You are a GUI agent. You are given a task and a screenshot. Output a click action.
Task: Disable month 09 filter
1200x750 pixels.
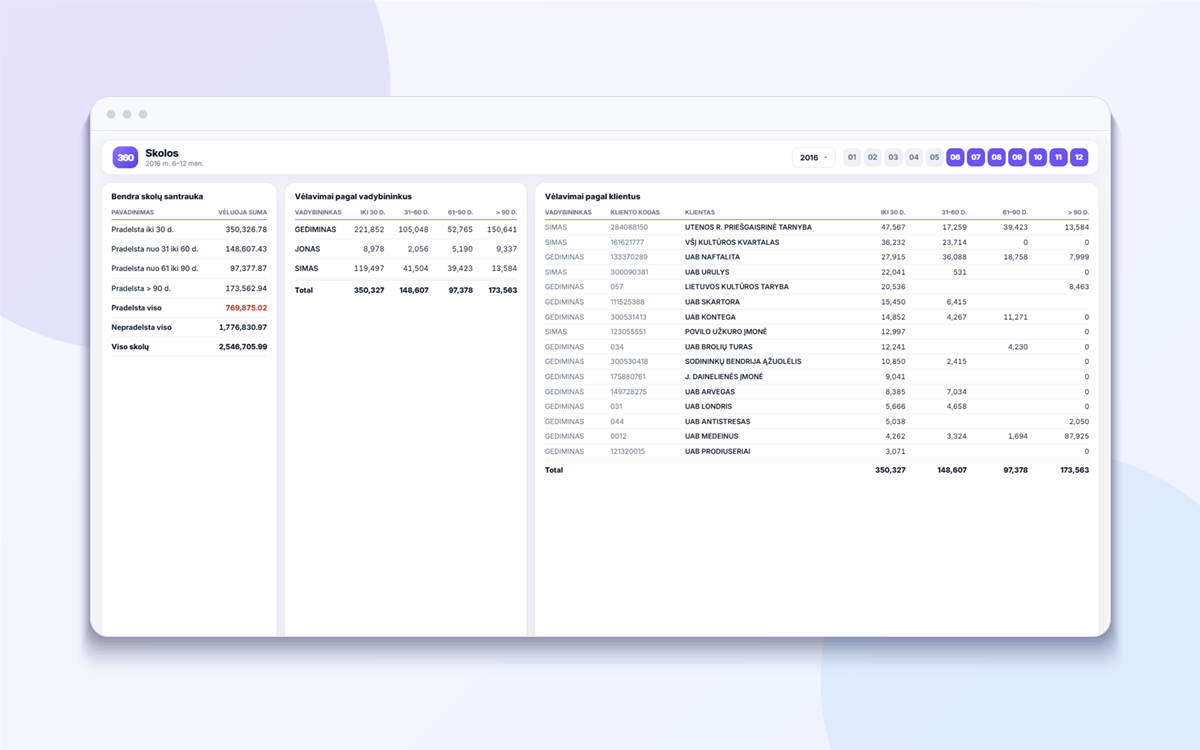pos(1017,157)
